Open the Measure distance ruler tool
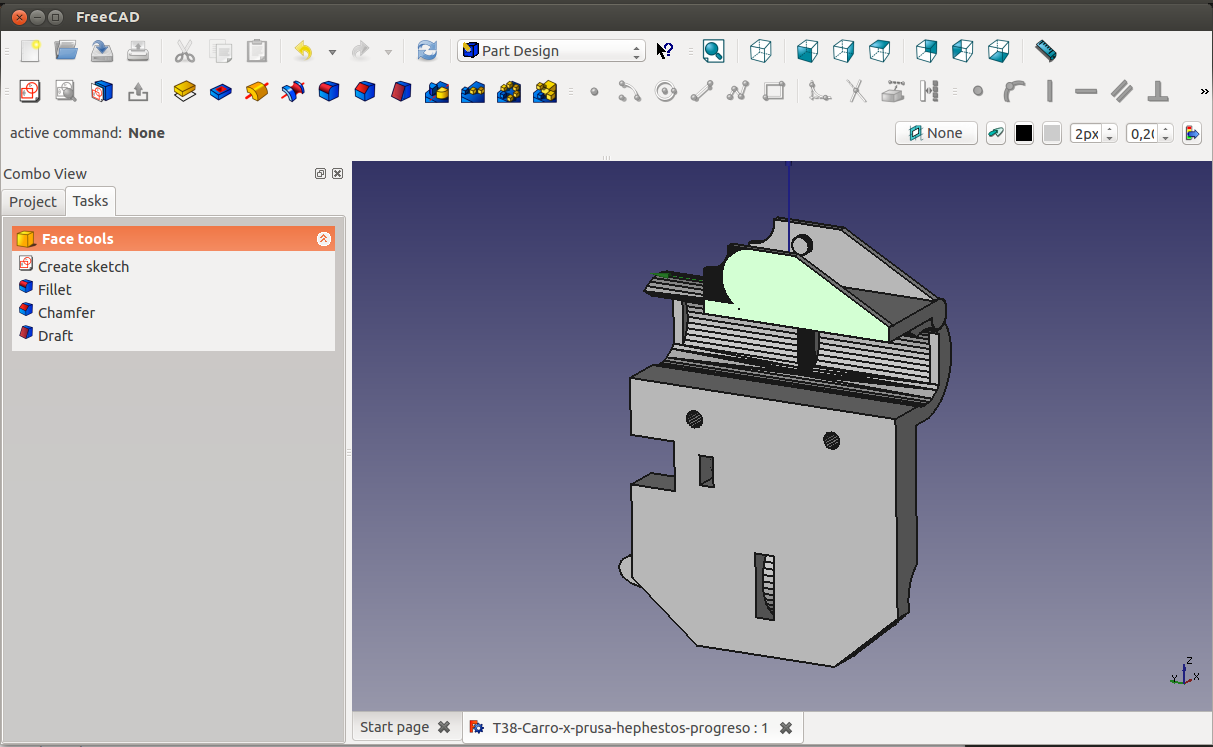 [x=1045, y=51]
